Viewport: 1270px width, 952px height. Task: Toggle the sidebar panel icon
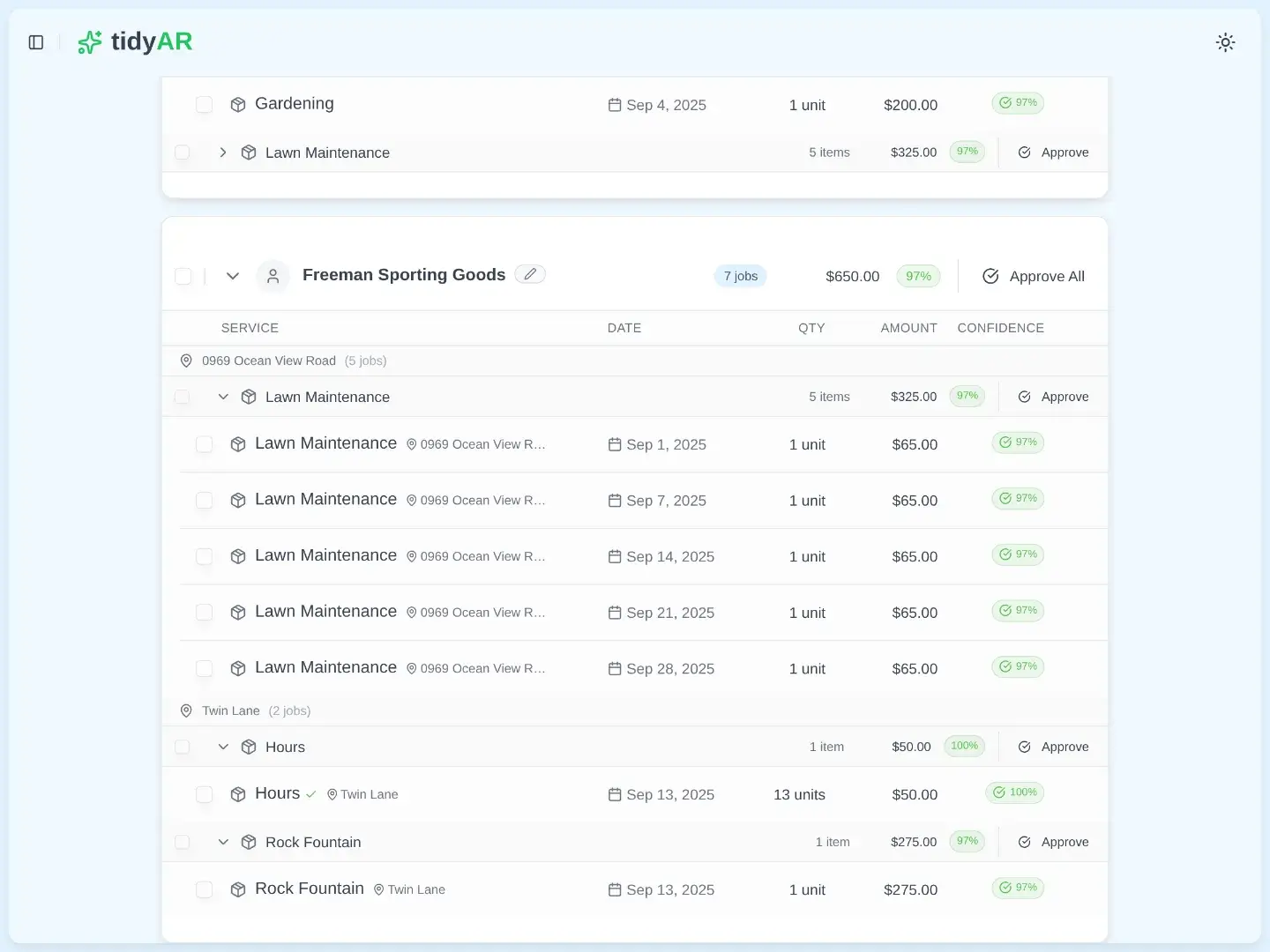(x=36, y=42)
